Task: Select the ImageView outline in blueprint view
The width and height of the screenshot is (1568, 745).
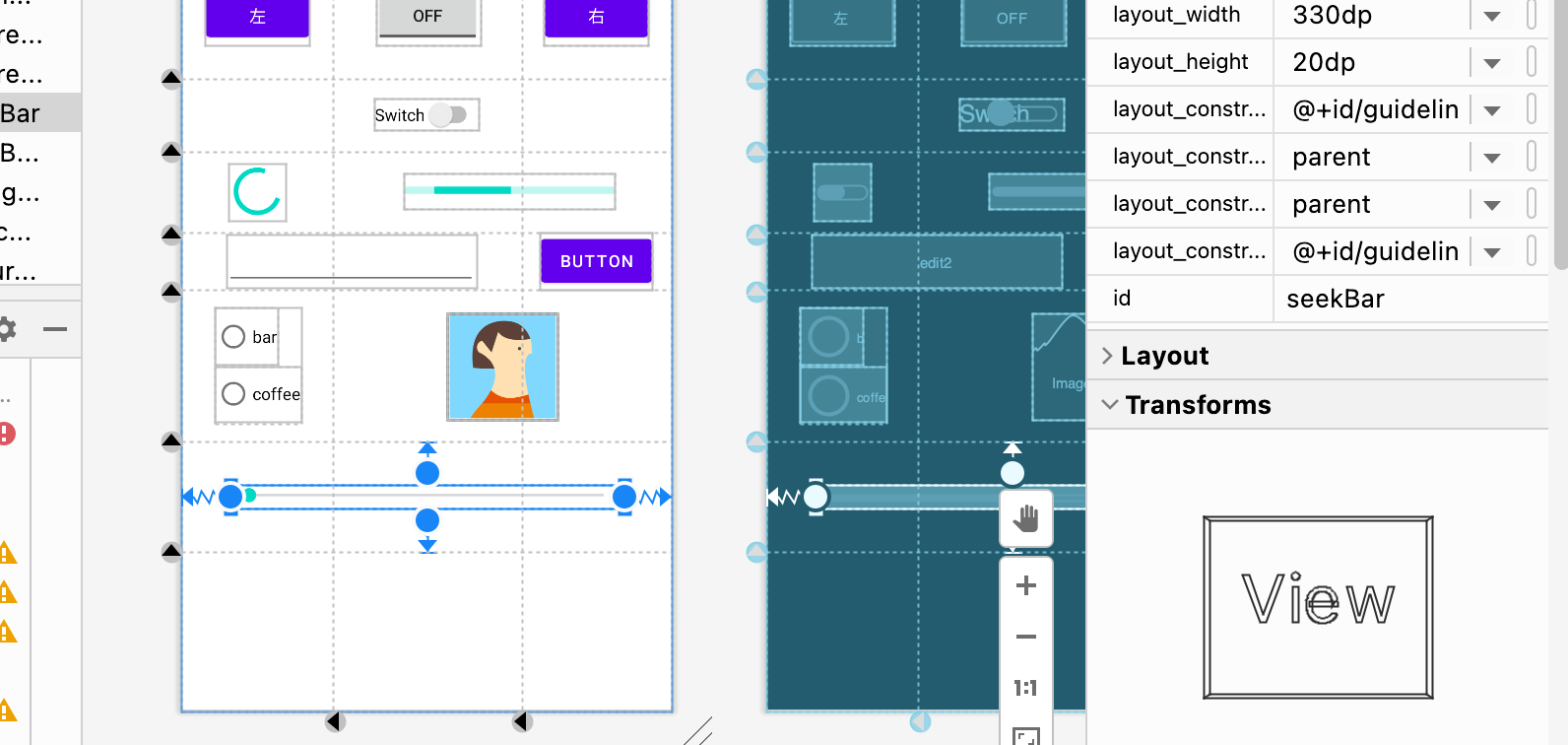Action: click(x=1059, y=367)
